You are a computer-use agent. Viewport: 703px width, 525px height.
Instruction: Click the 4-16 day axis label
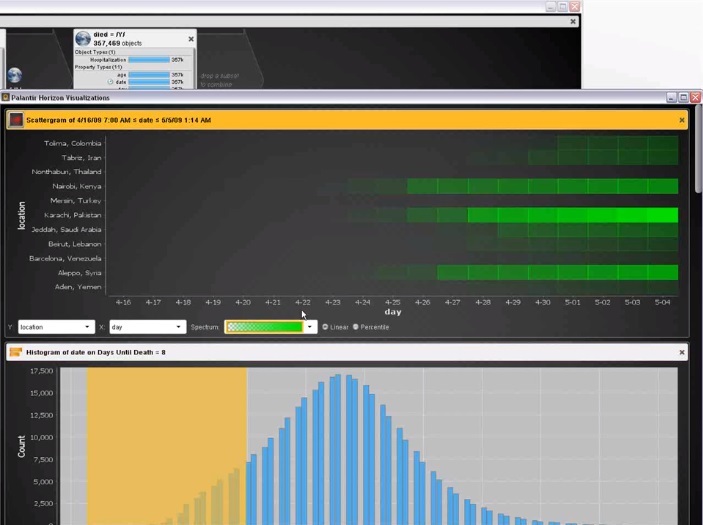coord(123,302)
